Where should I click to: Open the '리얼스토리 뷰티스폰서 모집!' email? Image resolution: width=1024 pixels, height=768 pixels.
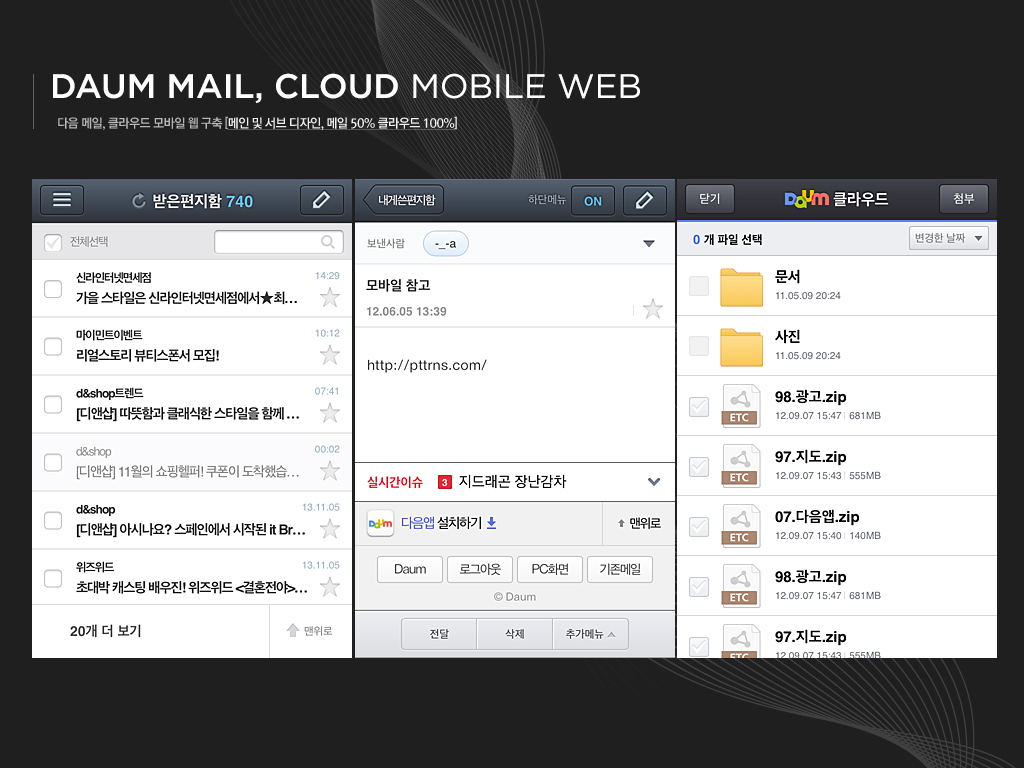tap(148, 355)
